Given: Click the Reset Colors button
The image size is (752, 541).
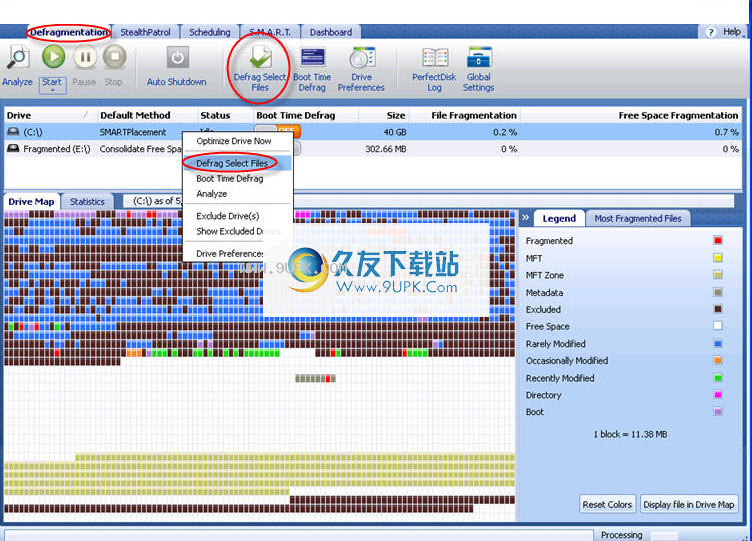Looking at the screenshot, I should pyautogui.click(x=607, y=505).
